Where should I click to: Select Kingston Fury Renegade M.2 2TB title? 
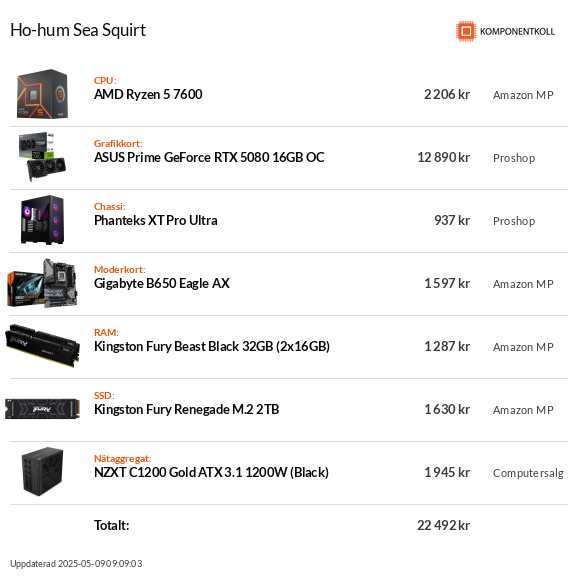tap(187, 409)
